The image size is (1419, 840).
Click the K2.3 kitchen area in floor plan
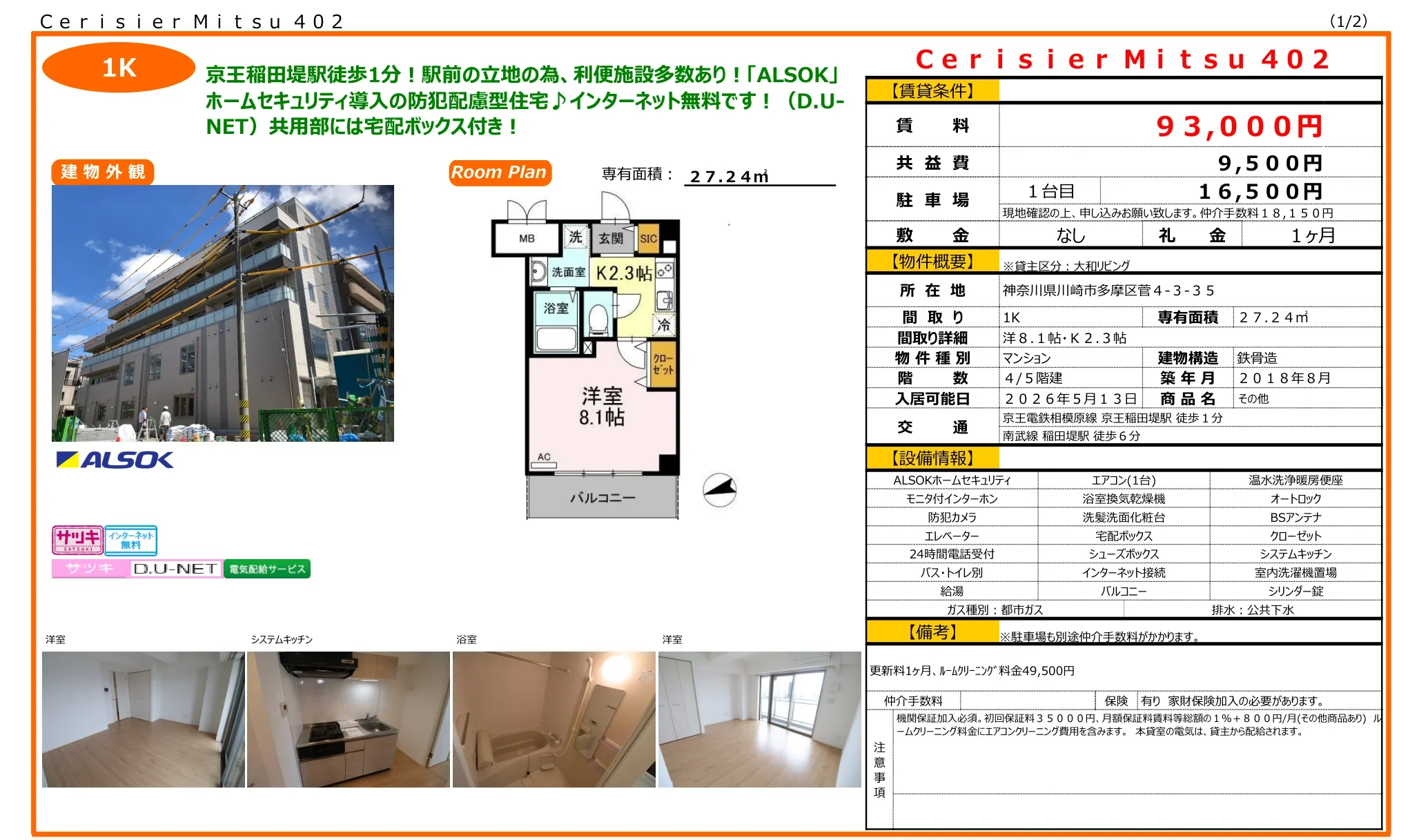623,273
